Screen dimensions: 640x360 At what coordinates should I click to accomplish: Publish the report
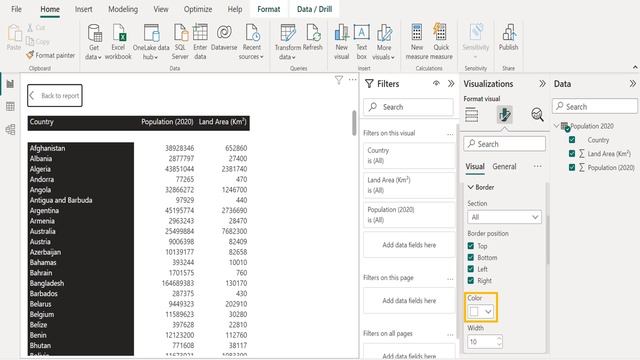(x=508, y=38)
